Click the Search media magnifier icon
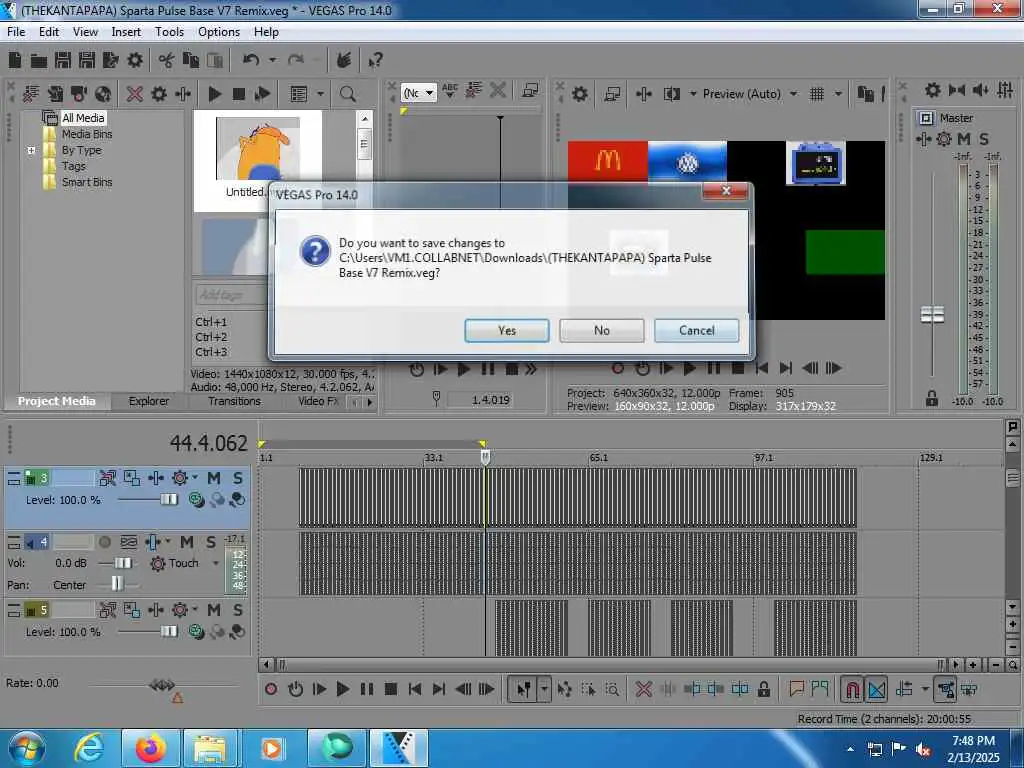Viewport: 1024px width, 768px height. (347, 94)
